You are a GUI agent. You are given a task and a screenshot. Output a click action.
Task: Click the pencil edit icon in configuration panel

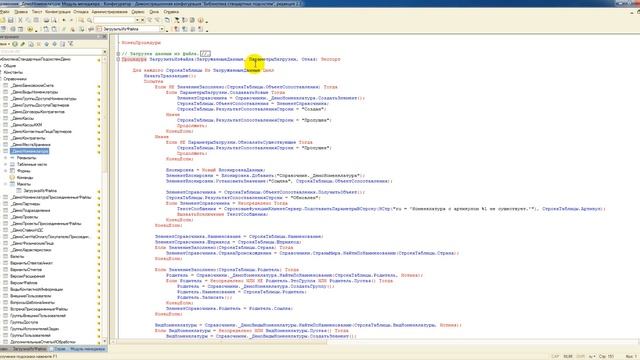pos(23,44)
